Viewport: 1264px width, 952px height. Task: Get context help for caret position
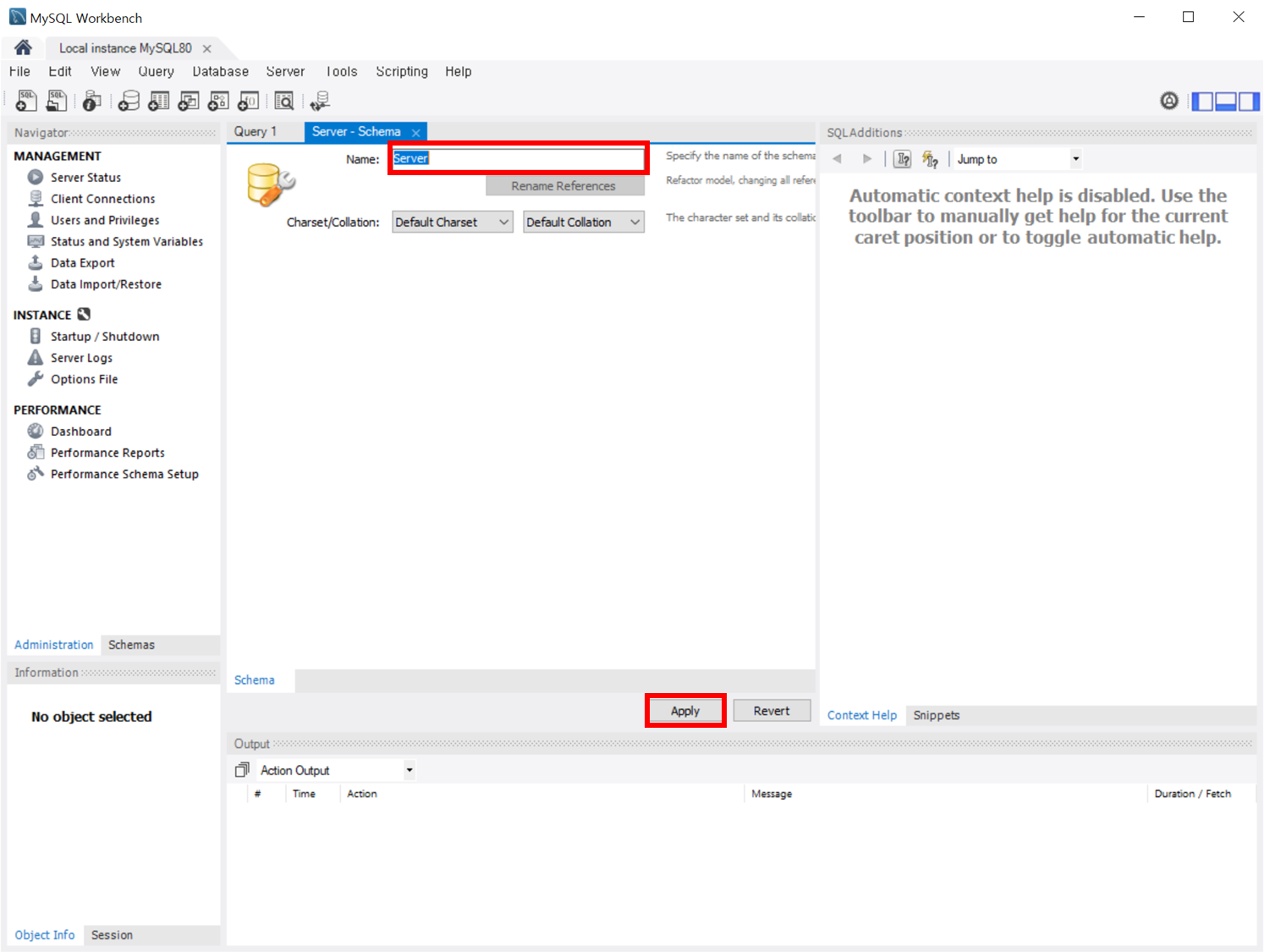coord(903,159)
